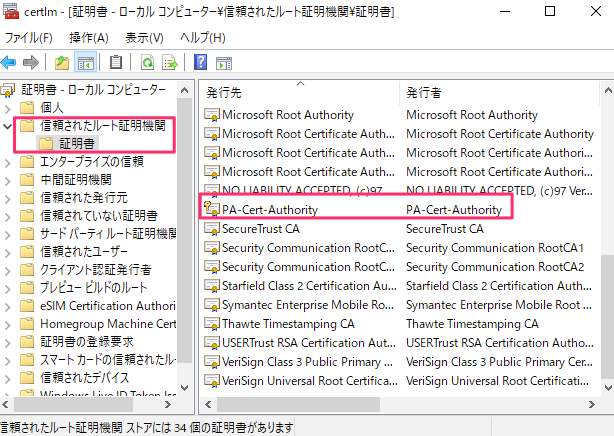Click the certificate list scroll right arrow
The height and width of the screenshot is (436, 614).
(592, 404)
